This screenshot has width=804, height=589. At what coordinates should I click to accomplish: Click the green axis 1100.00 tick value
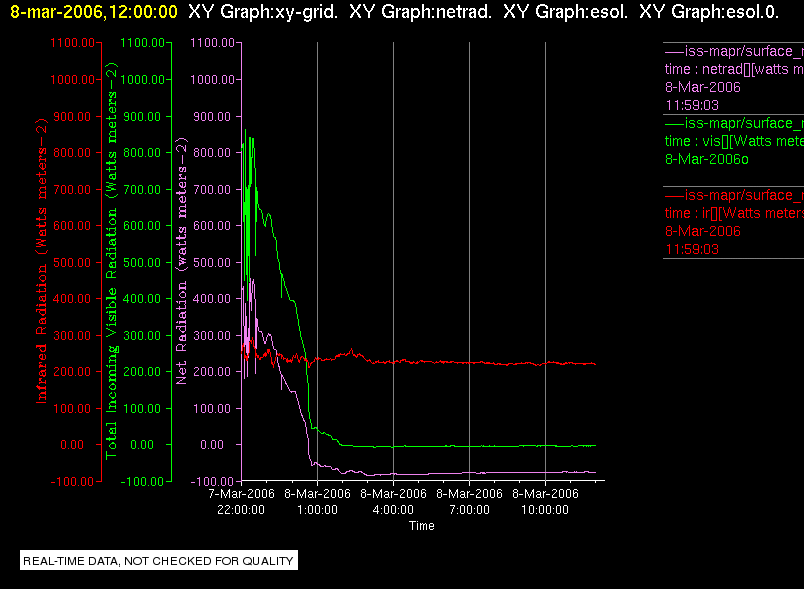142,43
